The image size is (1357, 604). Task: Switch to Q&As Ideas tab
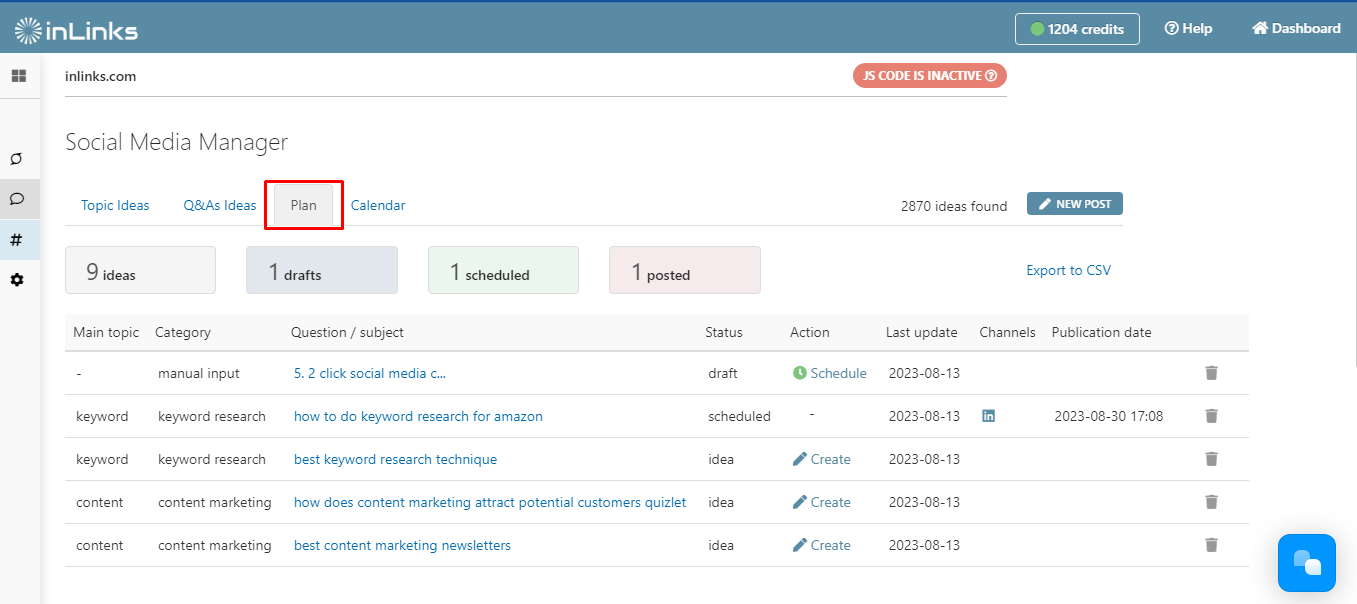click(x=220, y=205)
